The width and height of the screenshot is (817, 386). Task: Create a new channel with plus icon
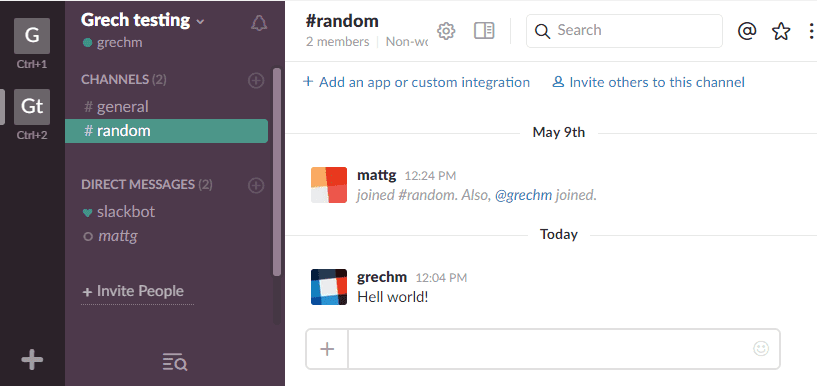[256, 80]
